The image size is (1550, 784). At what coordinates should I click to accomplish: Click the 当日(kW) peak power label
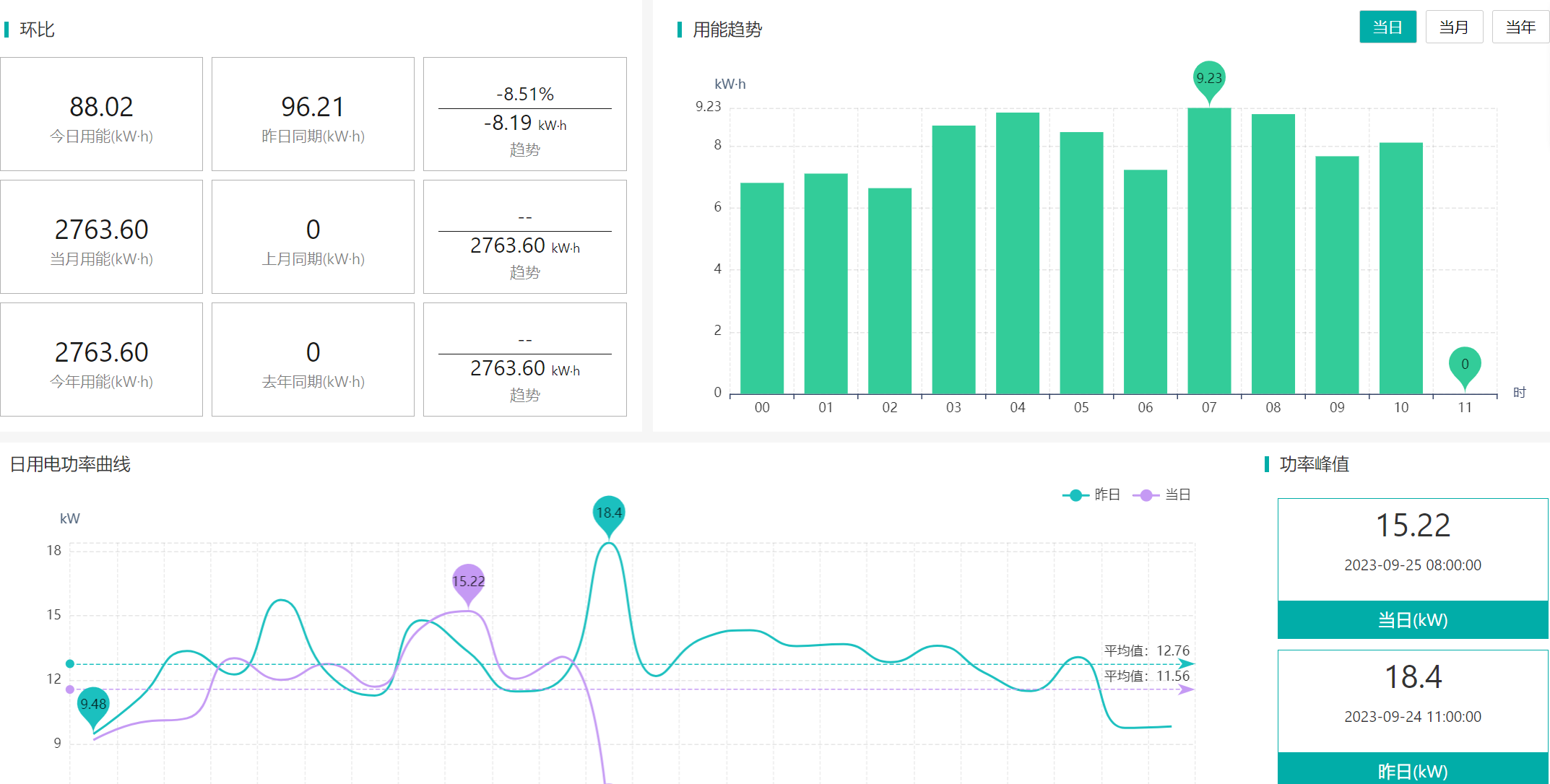[1412, 620]
